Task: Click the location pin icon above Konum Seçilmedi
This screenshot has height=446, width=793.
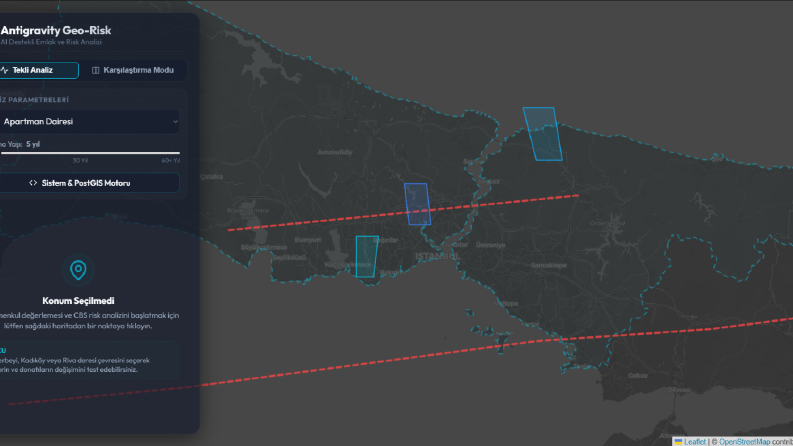Action: [78, 270]
